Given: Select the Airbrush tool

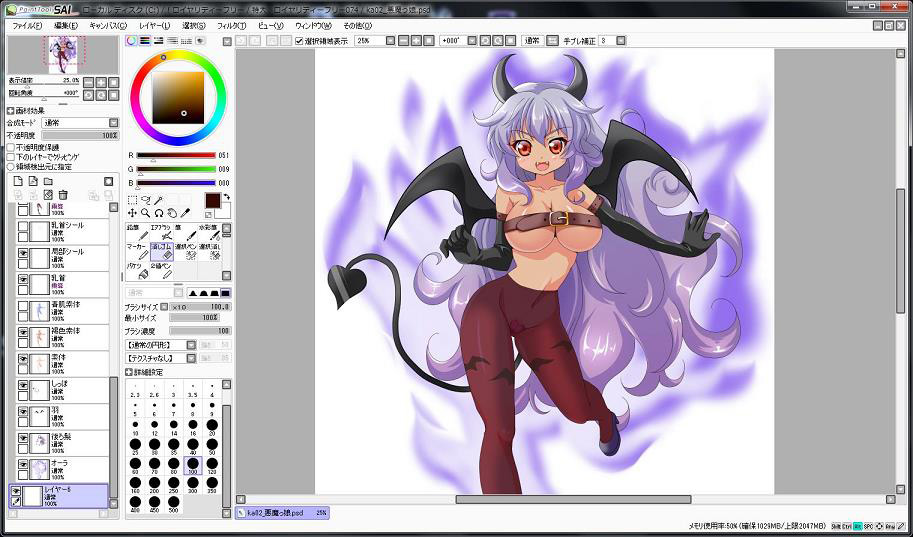Looking at the screenshot, I should [165, 231].
